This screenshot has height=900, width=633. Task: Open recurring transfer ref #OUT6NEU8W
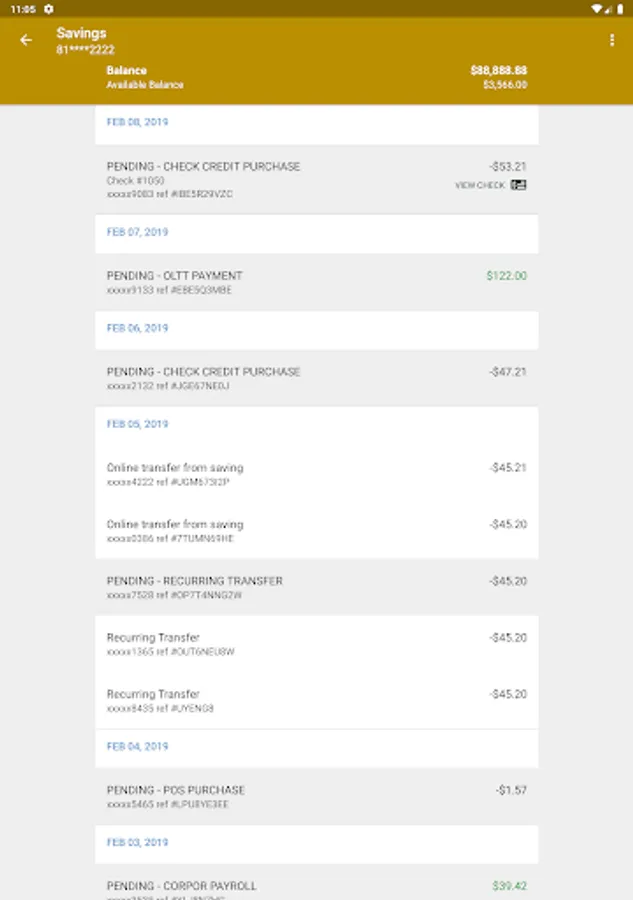316,644
